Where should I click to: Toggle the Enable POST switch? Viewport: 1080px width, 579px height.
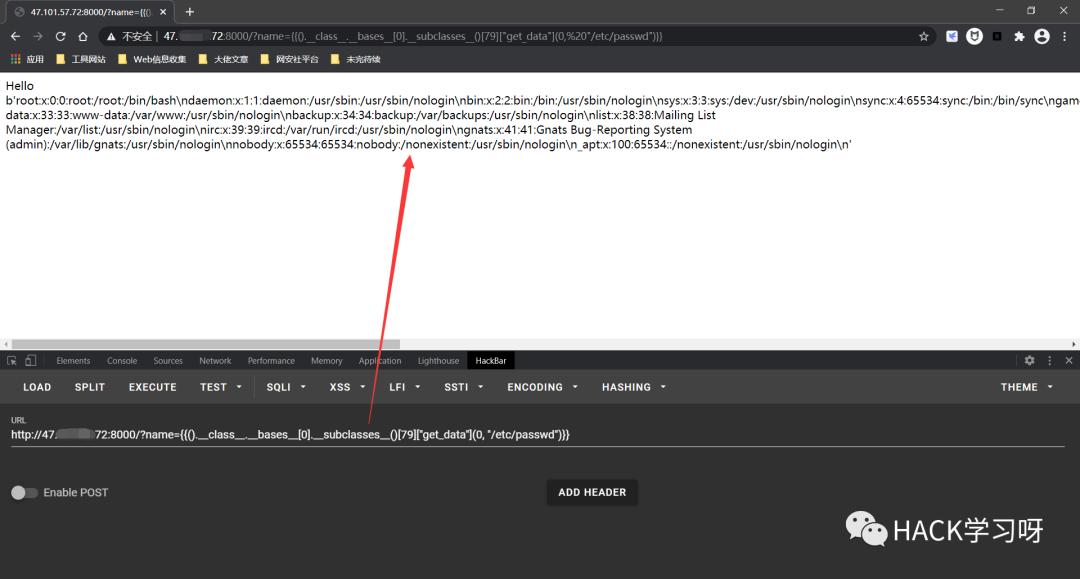click(24, 492)
